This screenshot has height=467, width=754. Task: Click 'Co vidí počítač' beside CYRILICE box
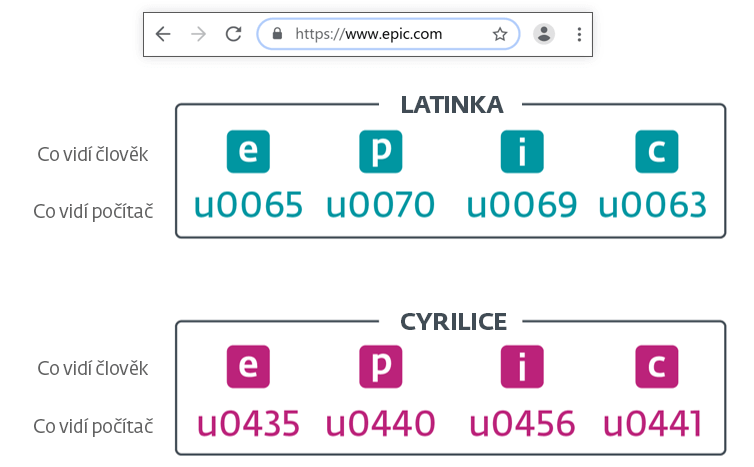click(93, 426)
